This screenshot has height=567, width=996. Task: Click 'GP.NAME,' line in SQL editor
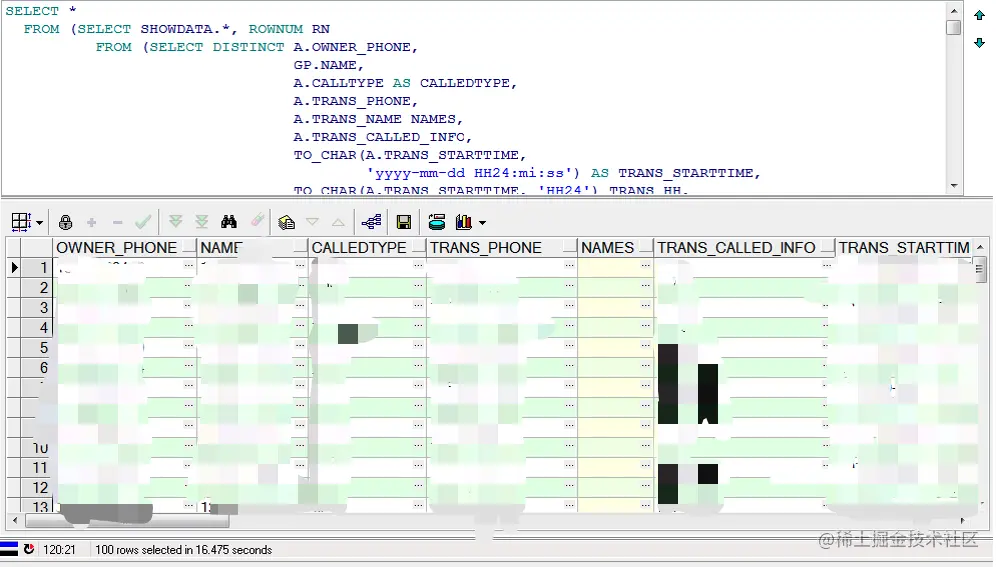328,65
